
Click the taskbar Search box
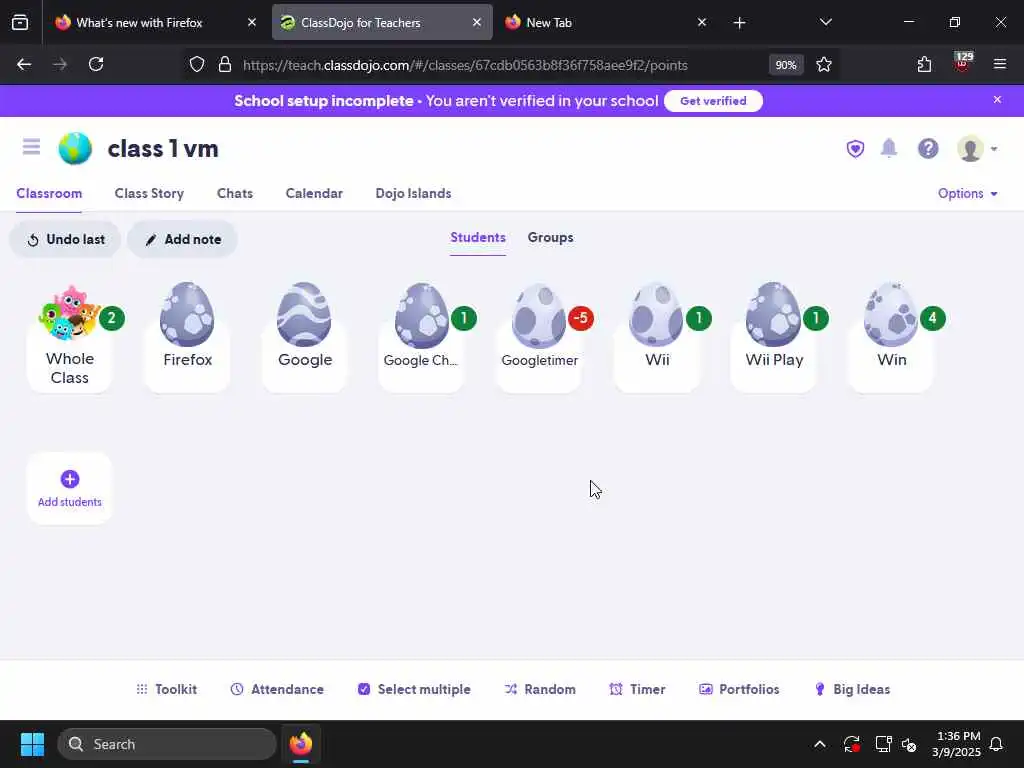167,744
